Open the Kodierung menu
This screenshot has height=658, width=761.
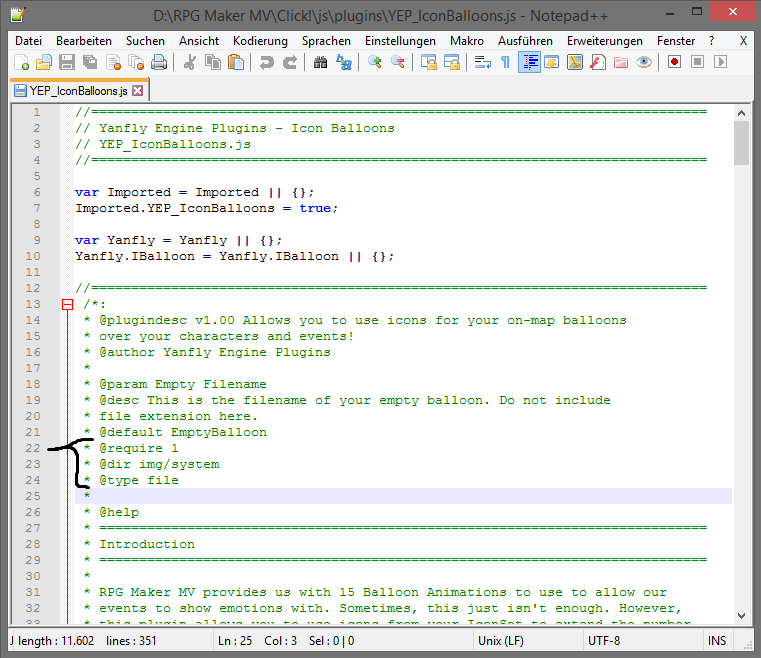pos(260,41)
